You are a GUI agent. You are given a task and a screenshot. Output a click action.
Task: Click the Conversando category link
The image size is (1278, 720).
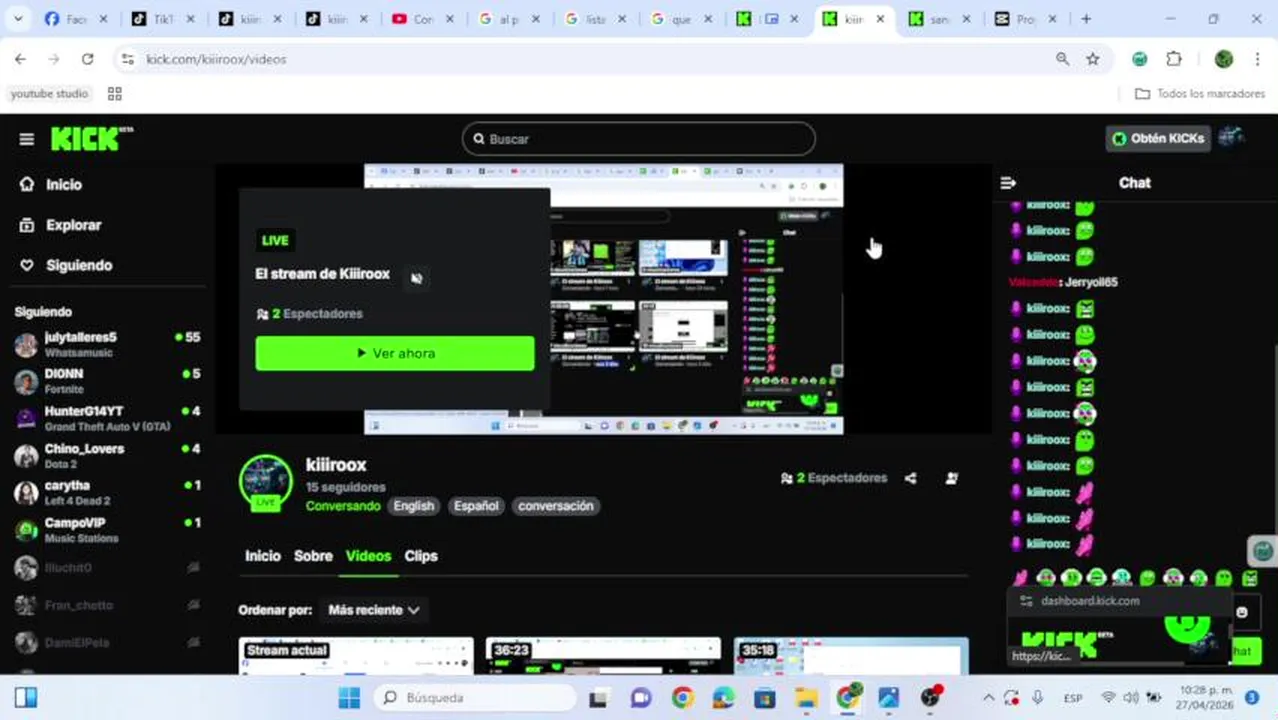(x=343, y=506)
